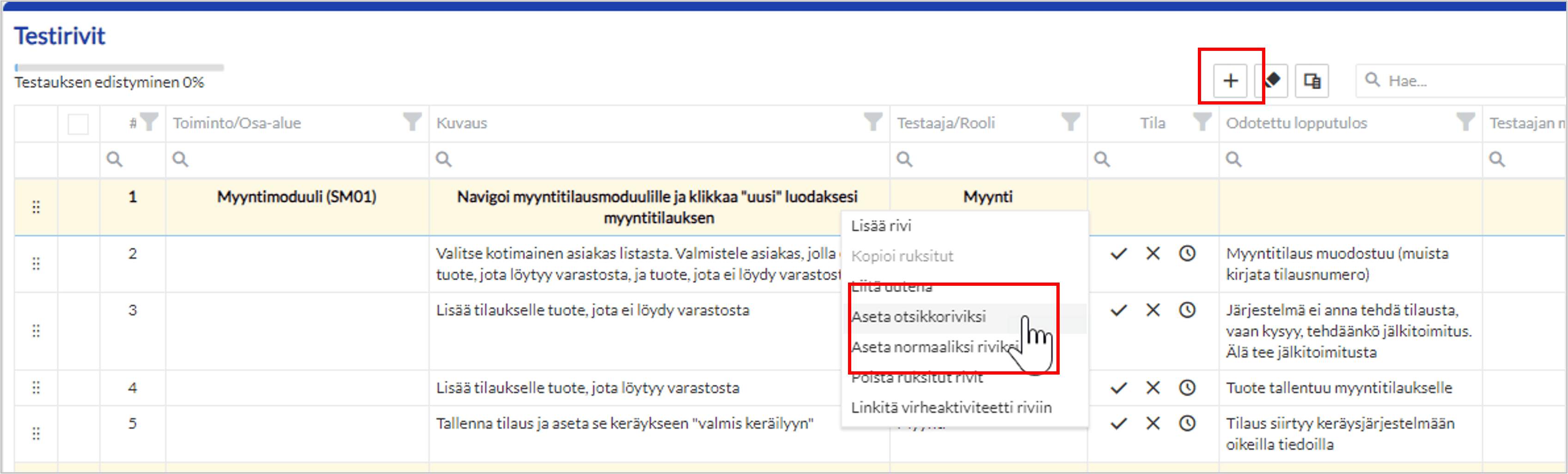This screenshot has width=1568, height=474.
Task: Grab the drag handle of row 5
Action: (36, 433)
